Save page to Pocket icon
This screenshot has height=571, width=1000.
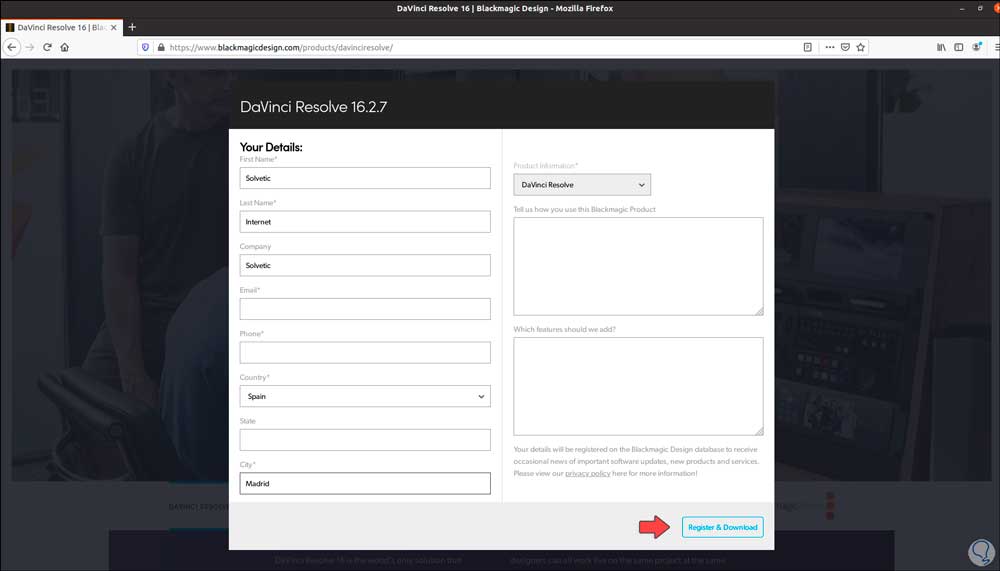tap(845, 47)
